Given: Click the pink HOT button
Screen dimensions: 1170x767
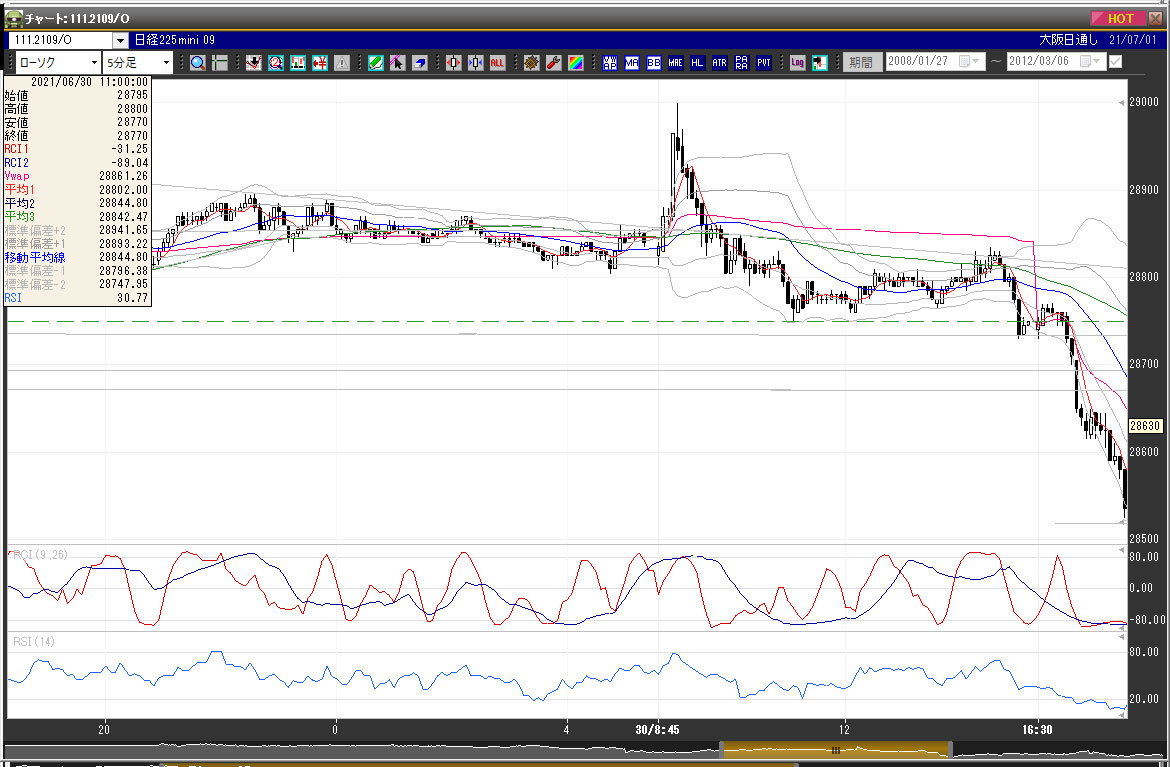Looking at the screenshot, I should [1117, 19].
